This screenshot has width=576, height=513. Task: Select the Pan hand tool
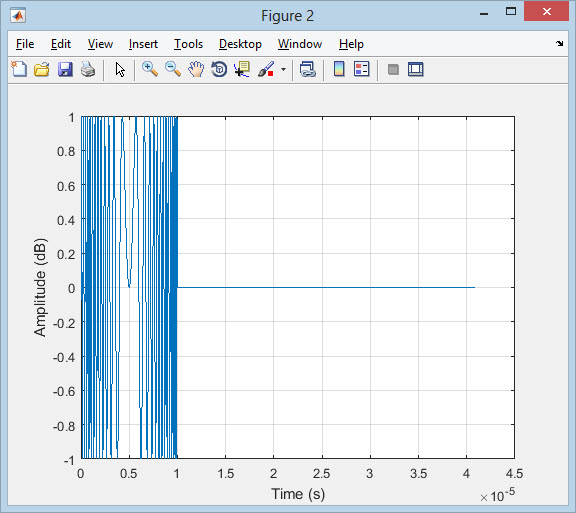(x=196, y=69)
